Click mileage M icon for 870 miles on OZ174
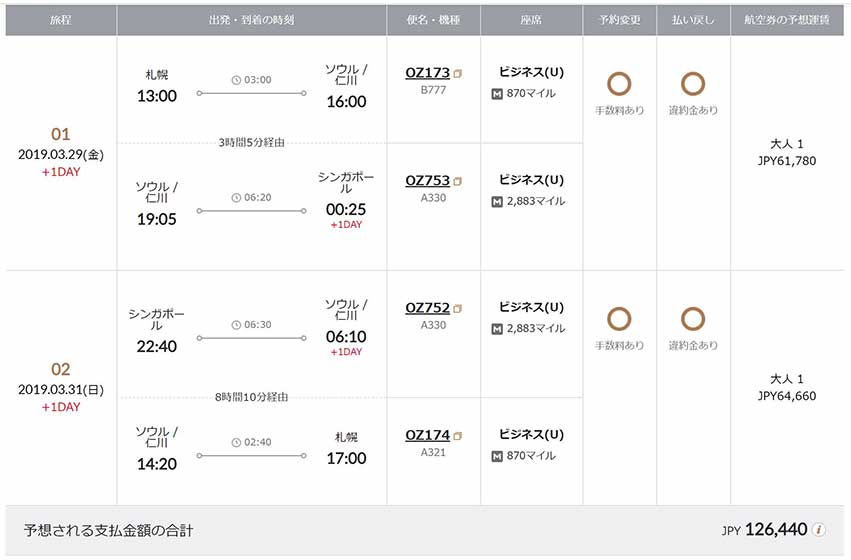Viewport: 851px width, 560px height. [497, 456]
